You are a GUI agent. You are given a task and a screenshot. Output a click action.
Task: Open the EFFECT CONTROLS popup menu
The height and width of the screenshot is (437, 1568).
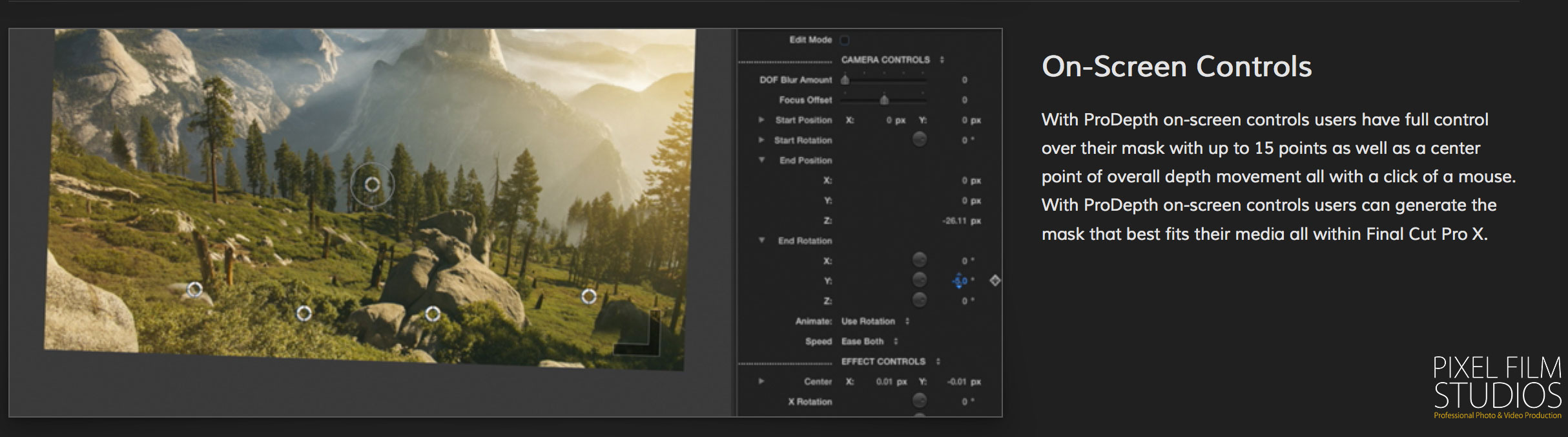point(891,361)
